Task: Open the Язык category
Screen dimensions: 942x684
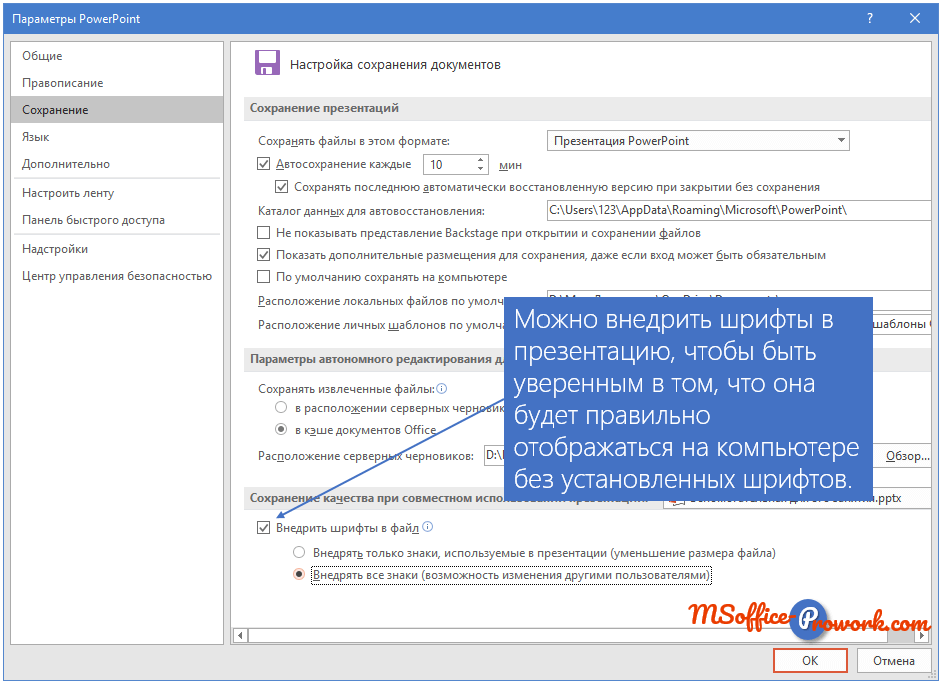Action: click(117, 137)
